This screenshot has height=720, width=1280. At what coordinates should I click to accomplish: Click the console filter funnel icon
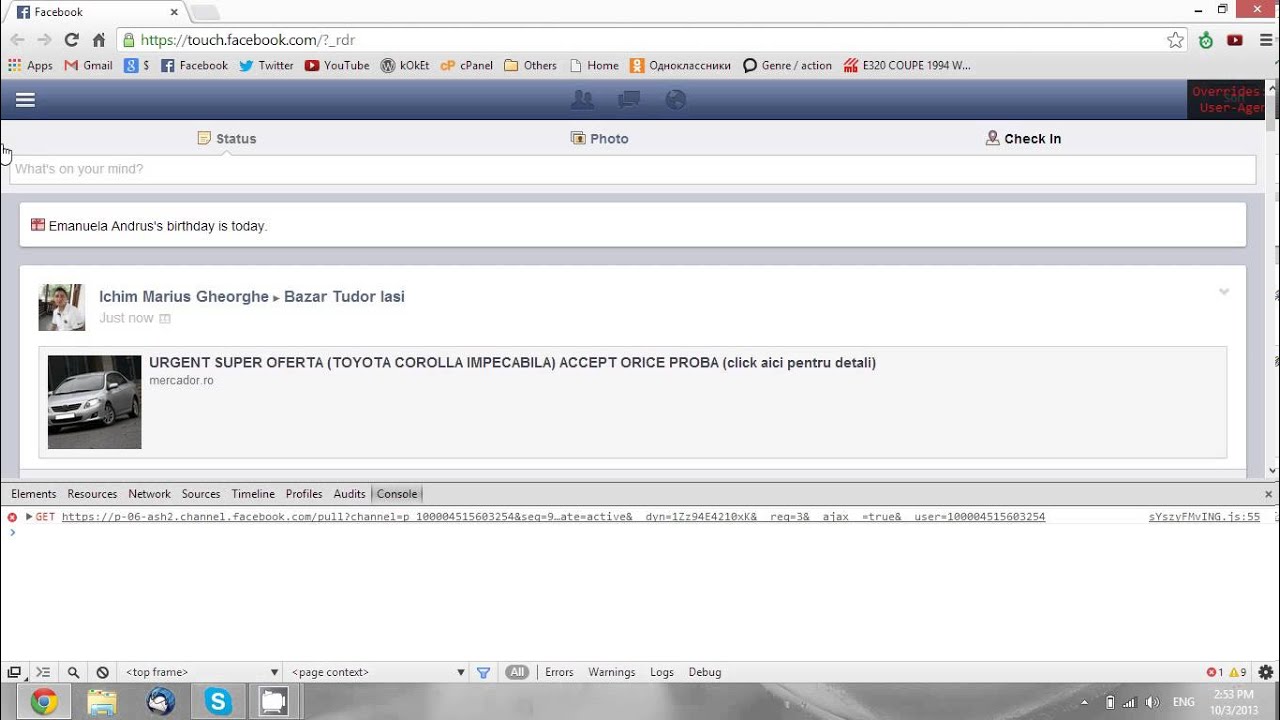(483, 672)
